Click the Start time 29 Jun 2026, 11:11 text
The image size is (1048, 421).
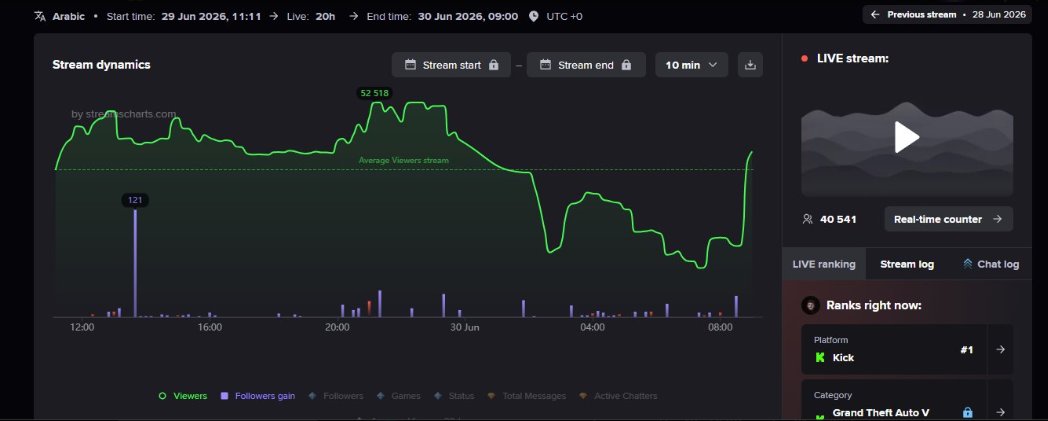184,16
